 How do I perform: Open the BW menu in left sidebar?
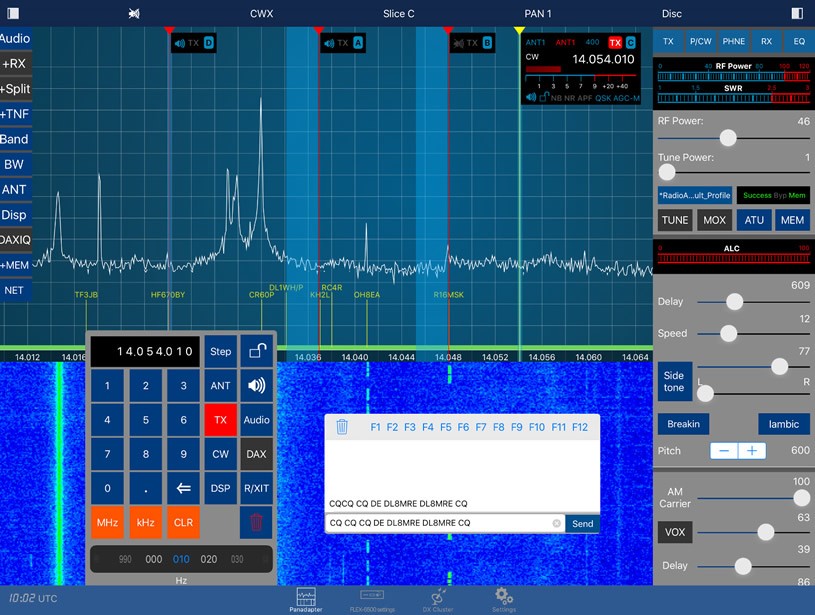point(15,164)
